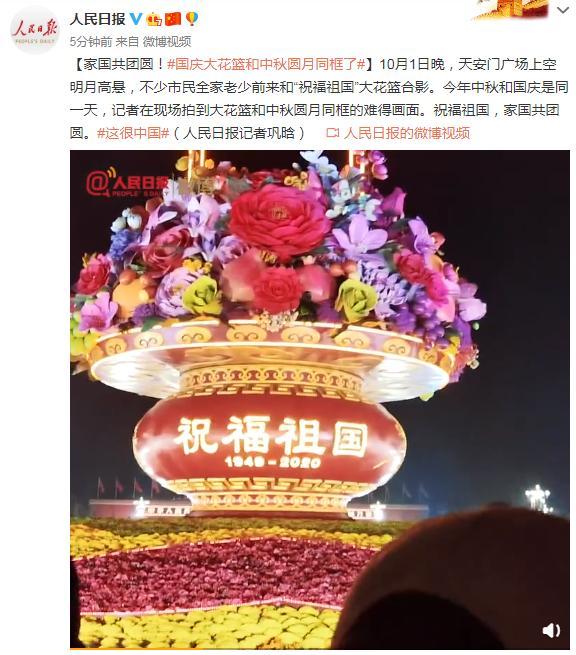Click the post text body
Viewport: 576px width, 655px height.
(320, 99)
